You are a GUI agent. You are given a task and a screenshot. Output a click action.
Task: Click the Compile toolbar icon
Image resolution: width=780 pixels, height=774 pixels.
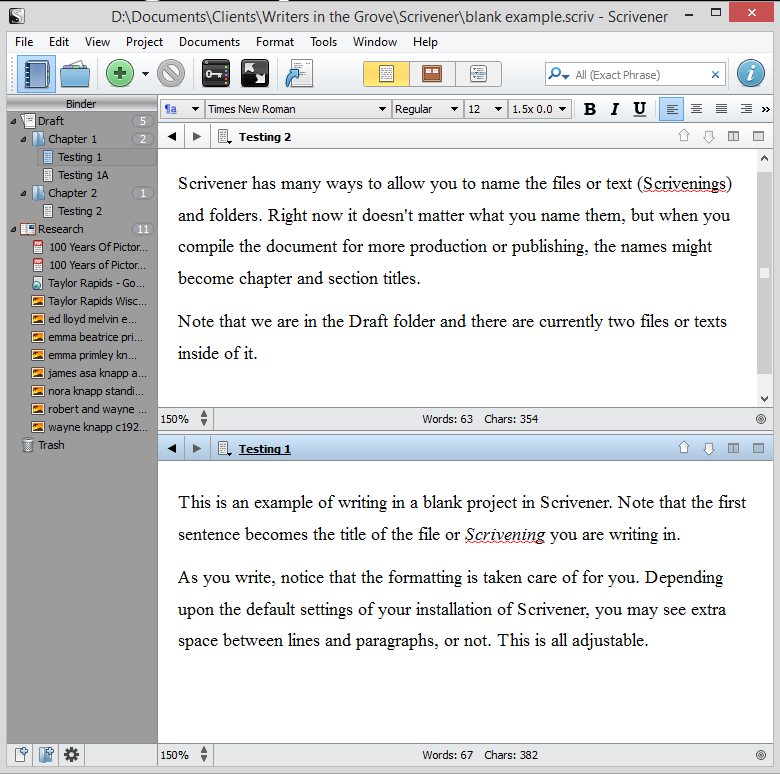[x=298, y=74]
